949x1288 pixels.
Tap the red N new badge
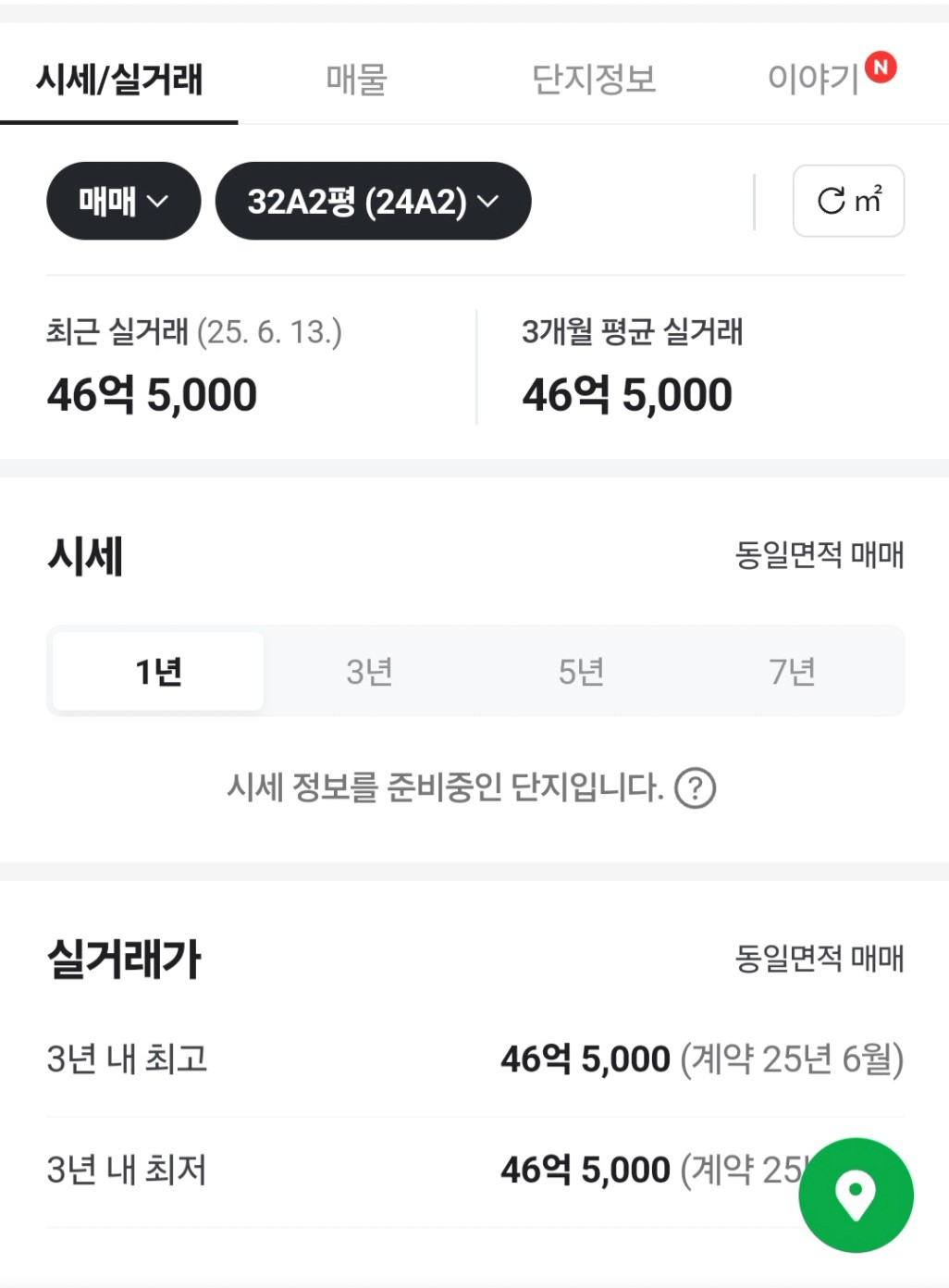[881, 67]
